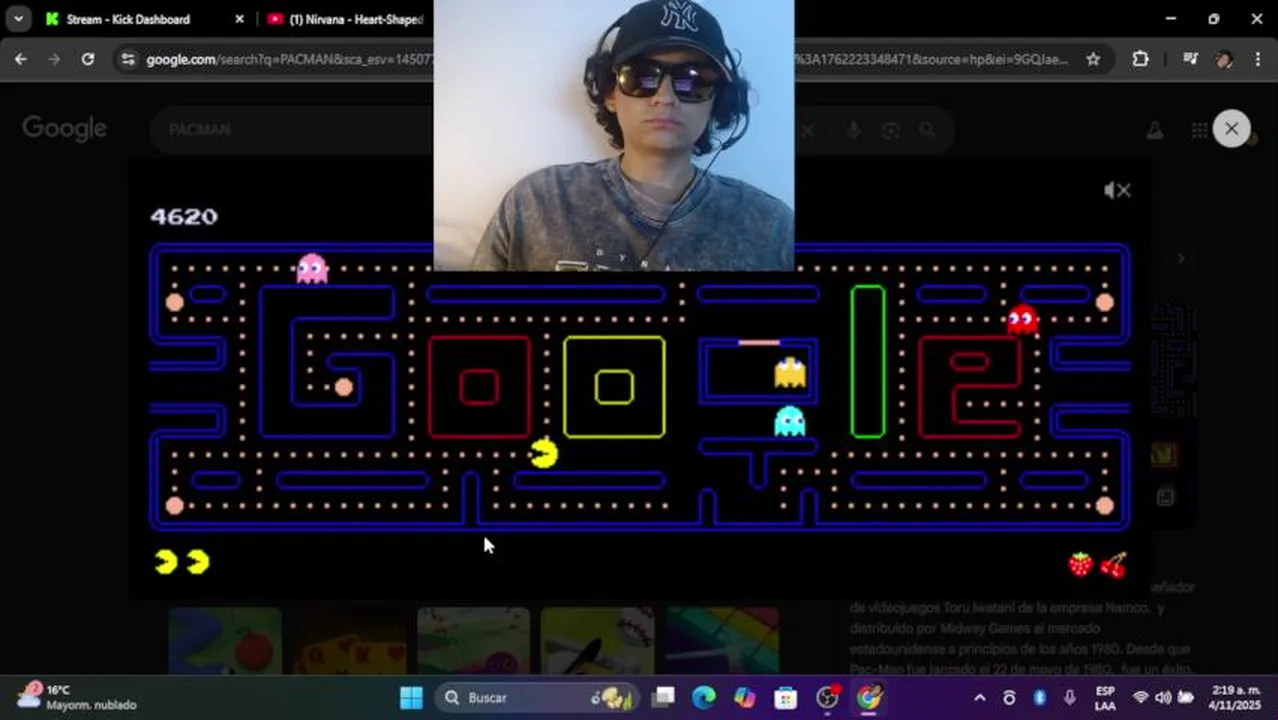The image size is (1278, 720).
Task: Close the Kick Dashboard tab
Action: click(x=239, y=19)
